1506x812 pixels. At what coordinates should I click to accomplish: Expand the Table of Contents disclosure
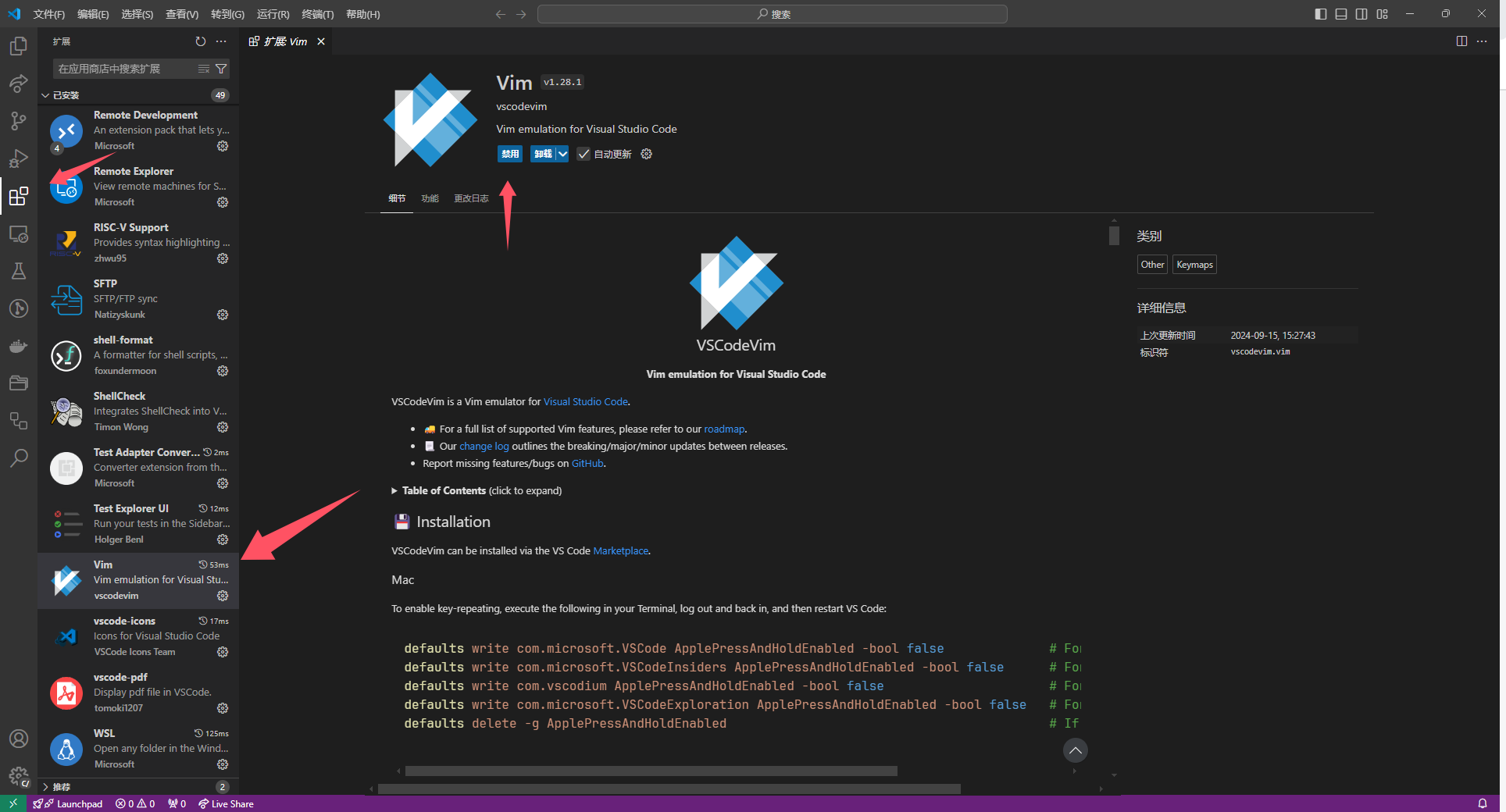[395, 491]
